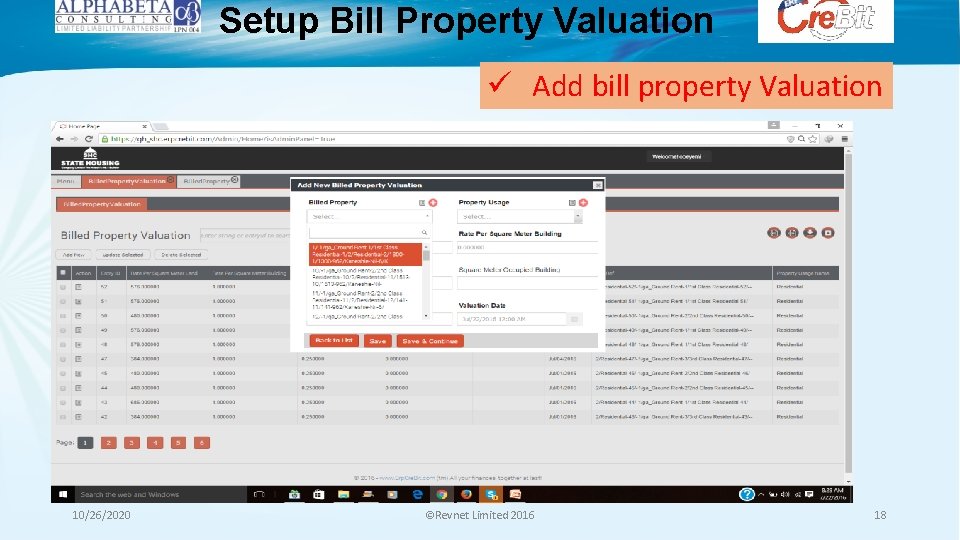Click the Update Selected button
This screenshot has height=540, width=960.
(x=122, y=255)
